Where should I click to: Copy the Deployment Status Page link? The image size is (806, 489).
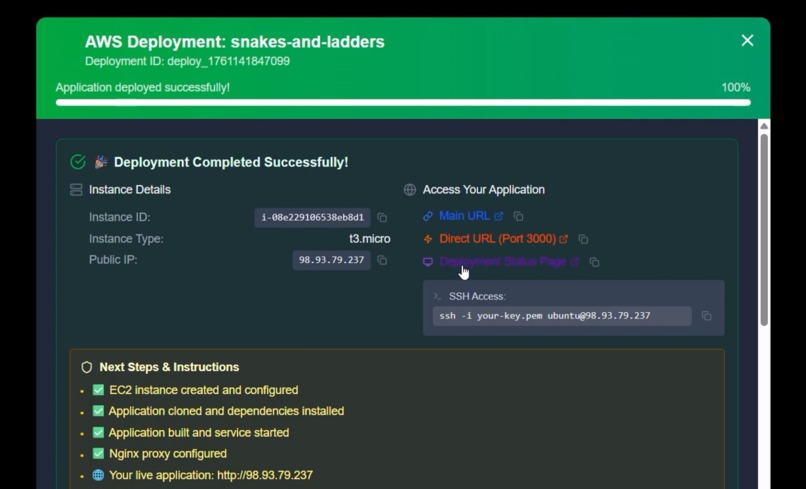coord(595,262)
